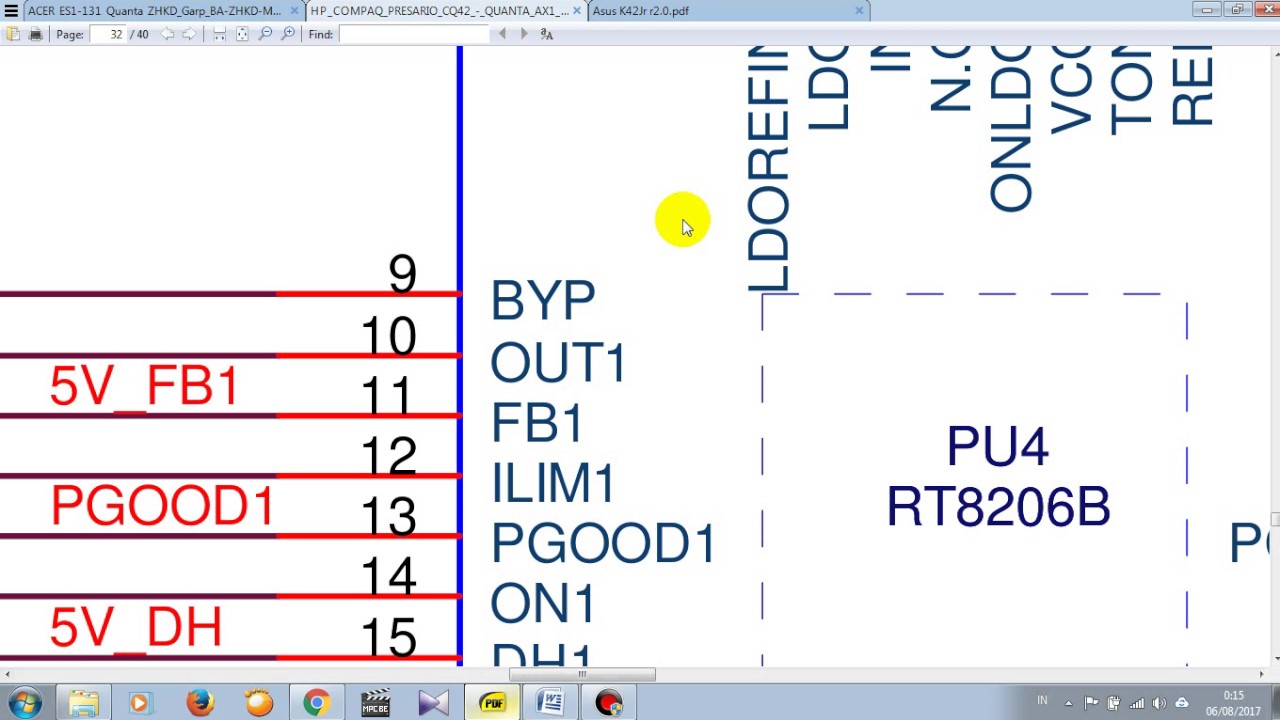1280x720 pixels.
Task: Show hidden system tray icons arrow
Action: click(1068, 703)
